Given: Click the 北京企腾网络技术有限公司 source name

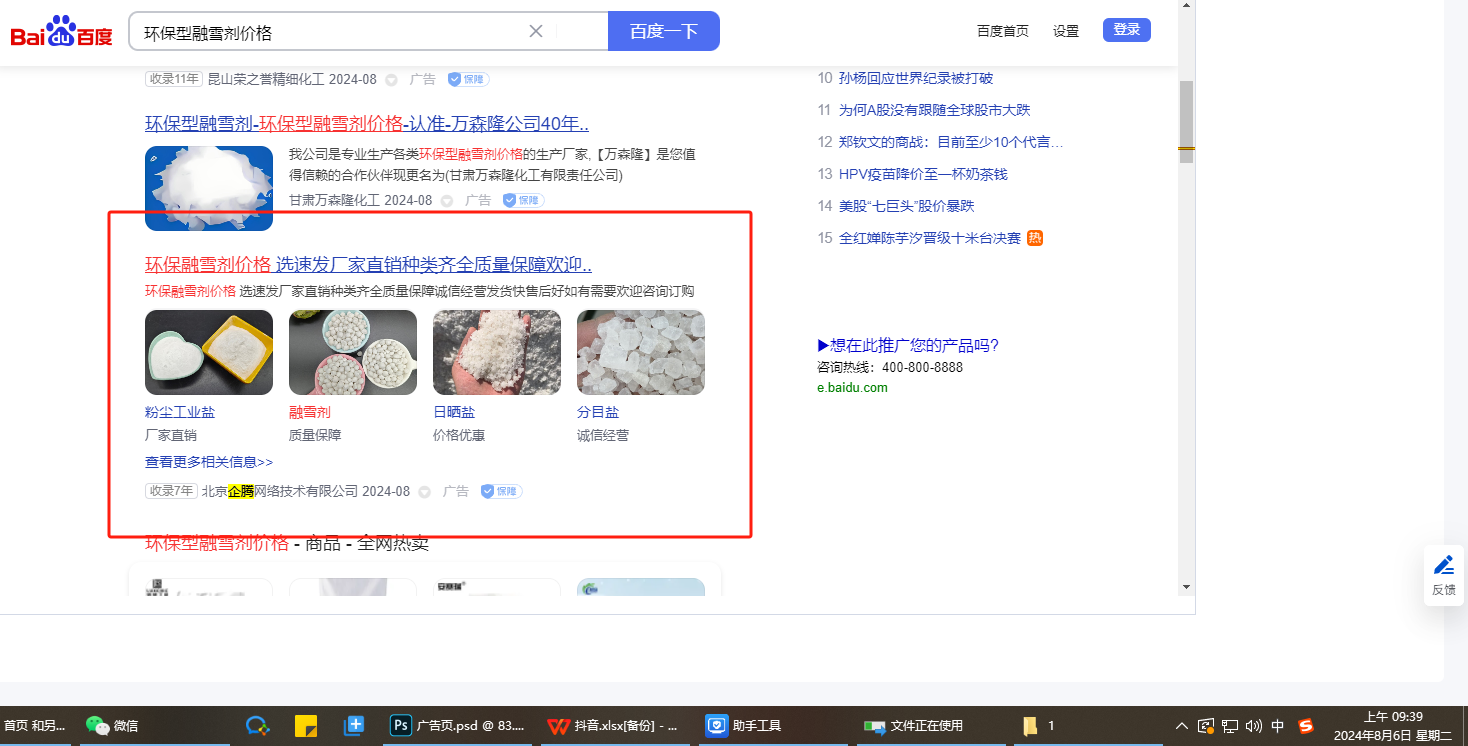Looking at the screenshot, I should pyautogui.click(x=280, y=491).
